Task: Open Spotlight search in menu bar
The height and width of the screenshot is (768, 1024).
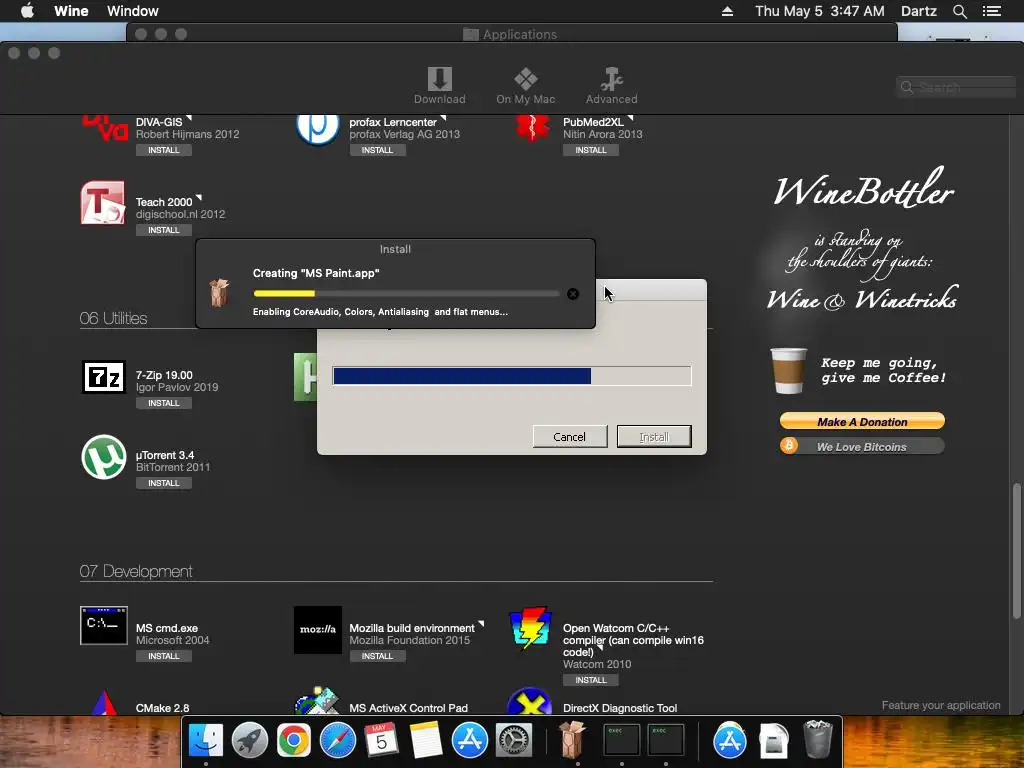Action: 959,11
